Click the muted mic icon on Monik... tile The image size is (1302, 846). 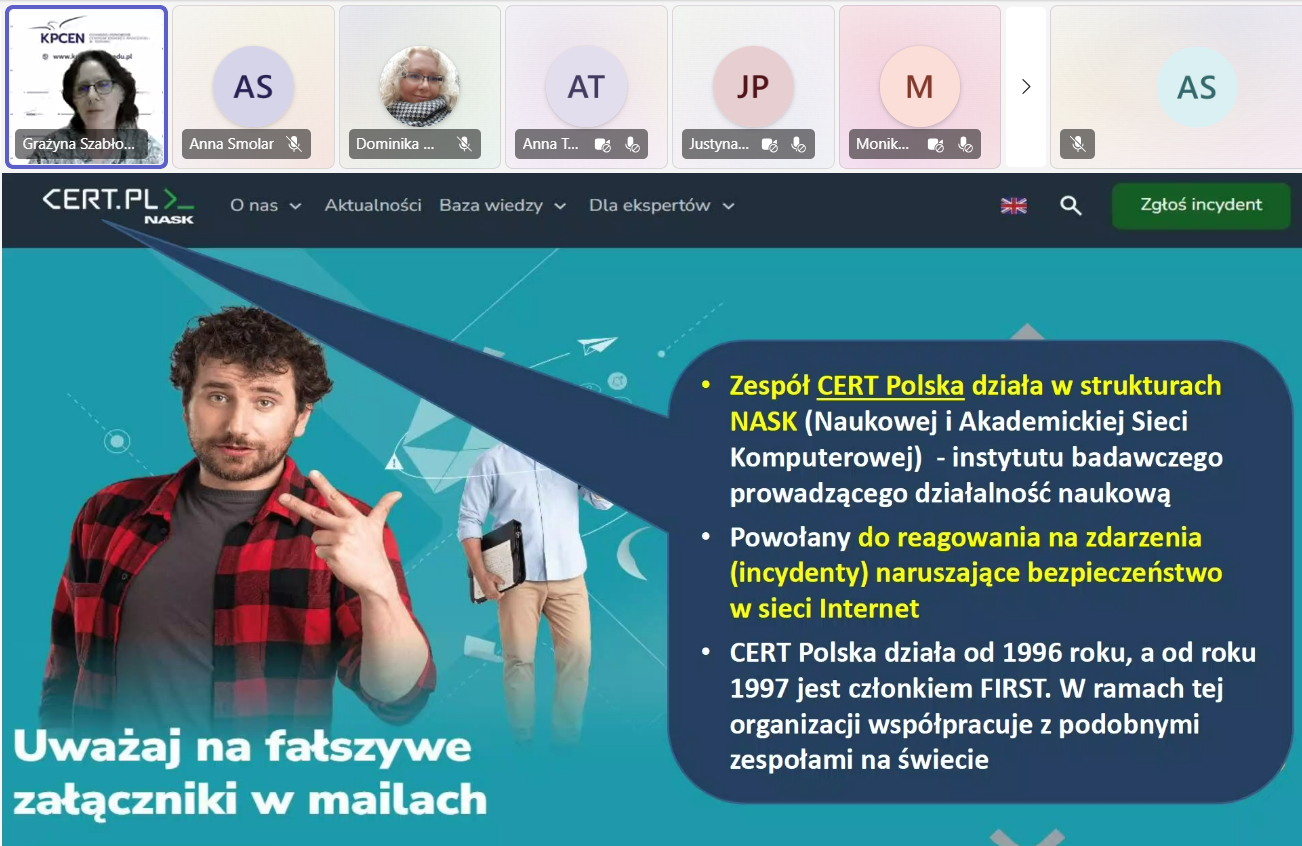pos(965,144)
